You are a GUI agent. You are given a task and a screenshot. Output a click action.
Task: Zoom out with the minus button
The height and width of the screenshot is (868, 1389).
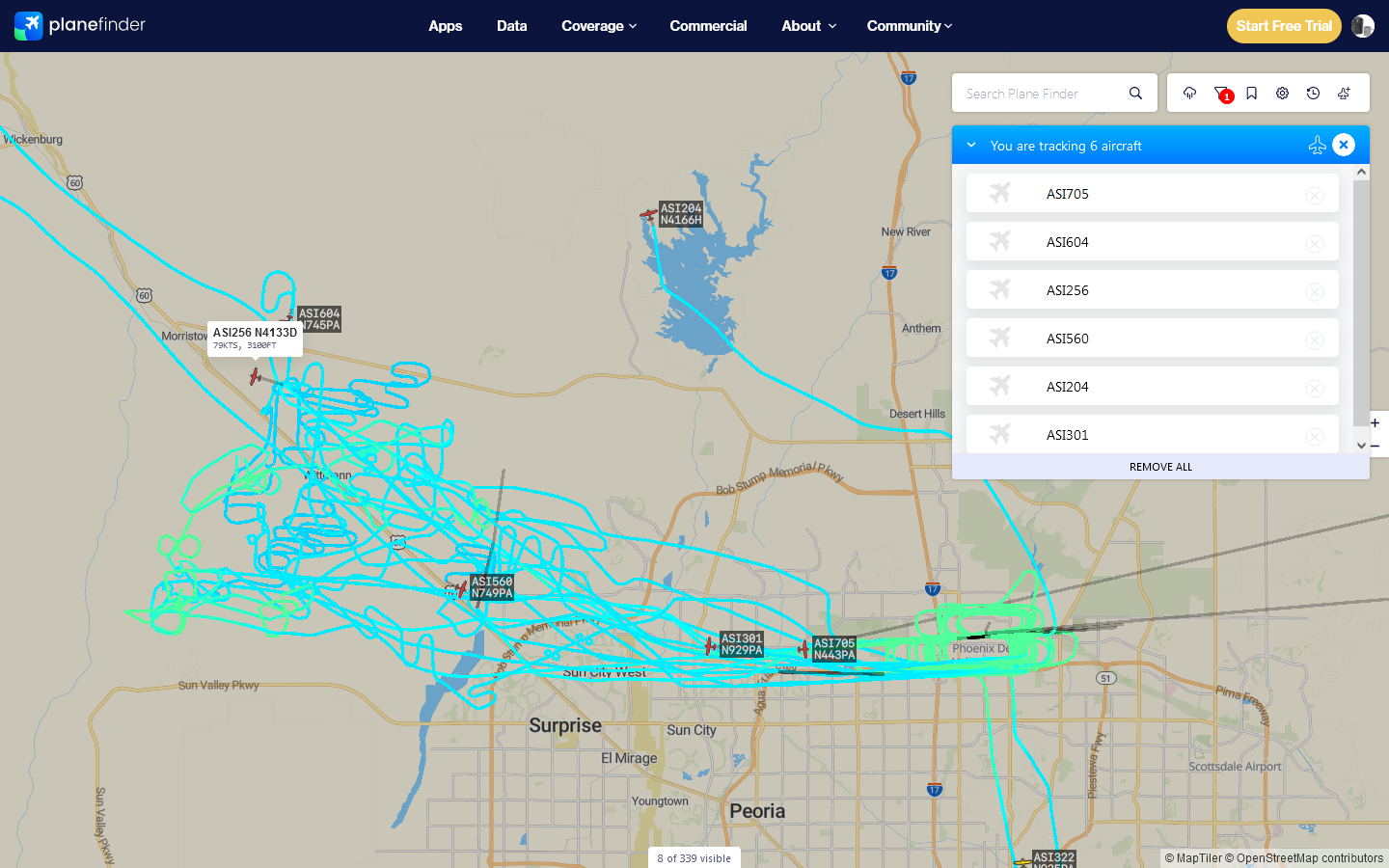(x=1375, y=447)
